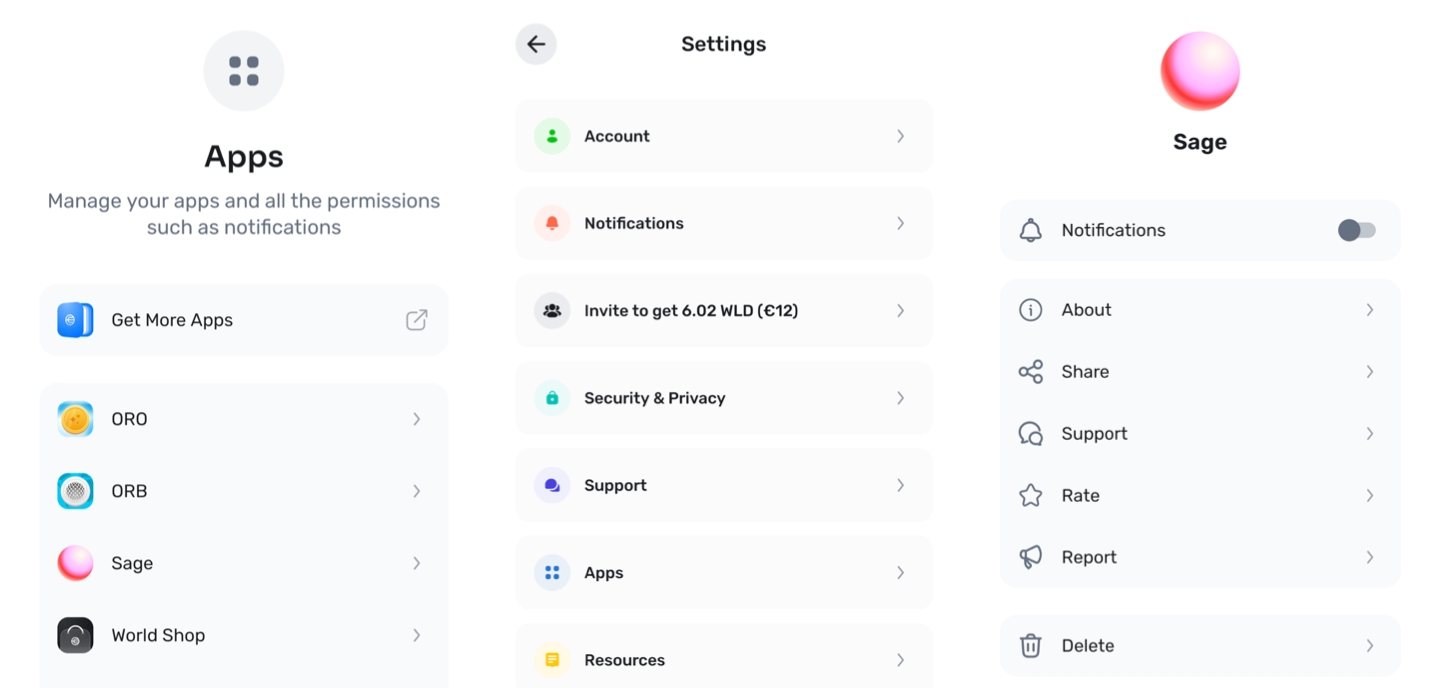The height and width of the screenshot is (700, 1440).
Task: Expand the ORO row chevron
Action: (x=417, y=419)
